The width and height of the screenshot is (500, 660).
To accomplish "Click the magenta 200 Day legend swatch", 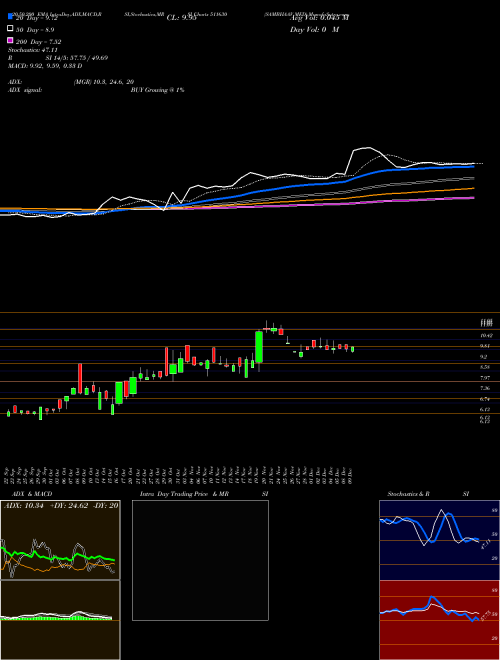I will click(x=10, y=41).
